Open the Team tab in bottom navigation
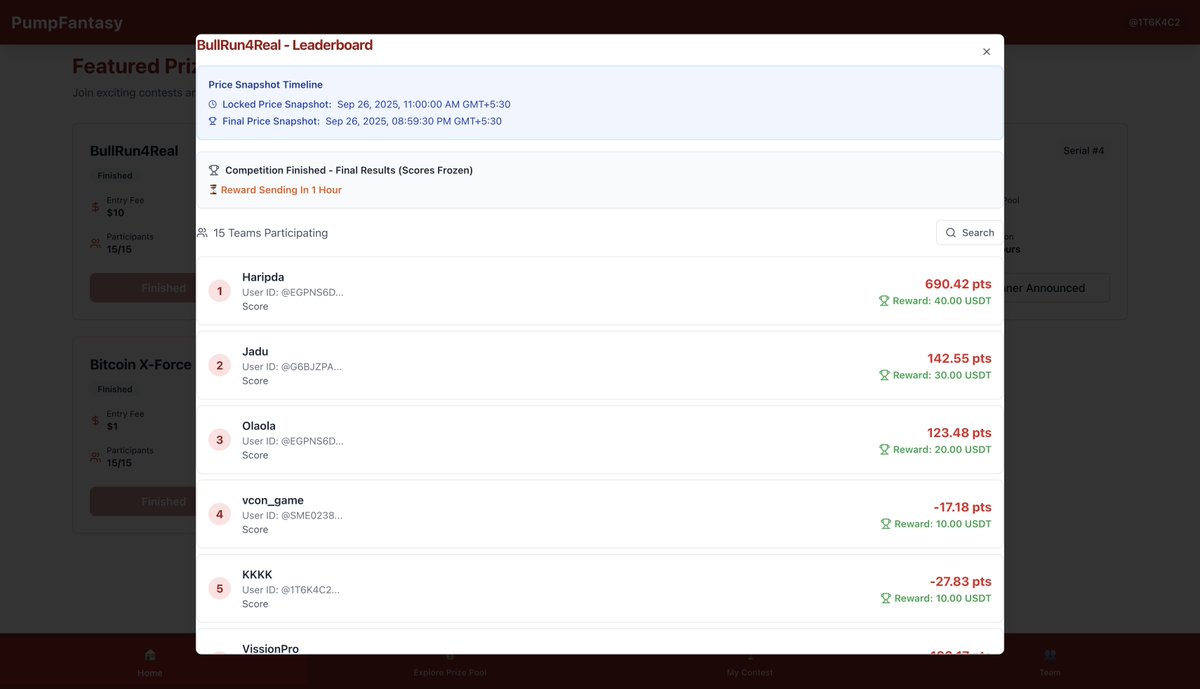This screenshot has height=689, width=1200. tap(1050, 662)
